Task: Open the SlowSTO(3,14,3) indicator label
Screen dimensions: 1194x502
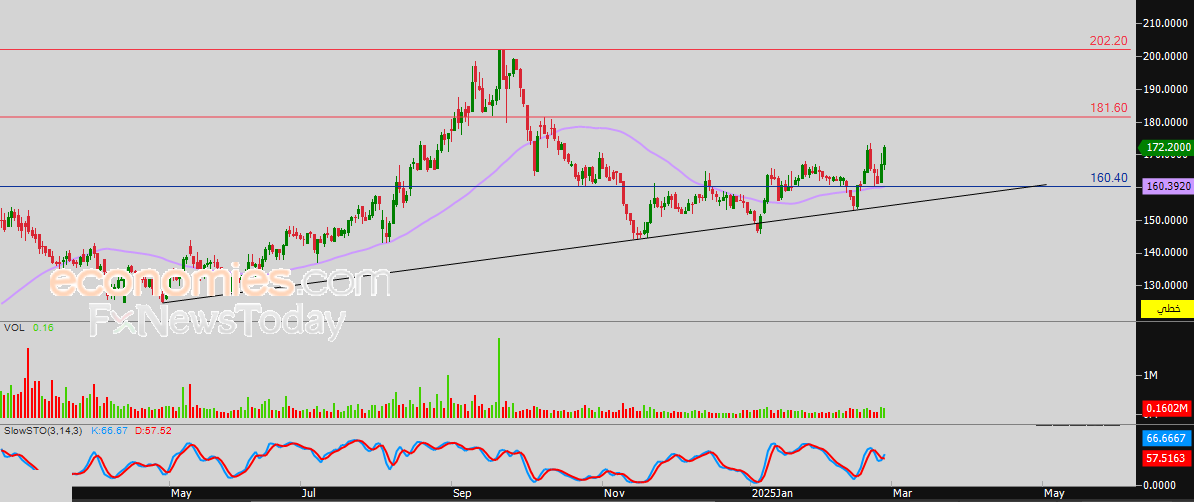Action: (43, 431)
